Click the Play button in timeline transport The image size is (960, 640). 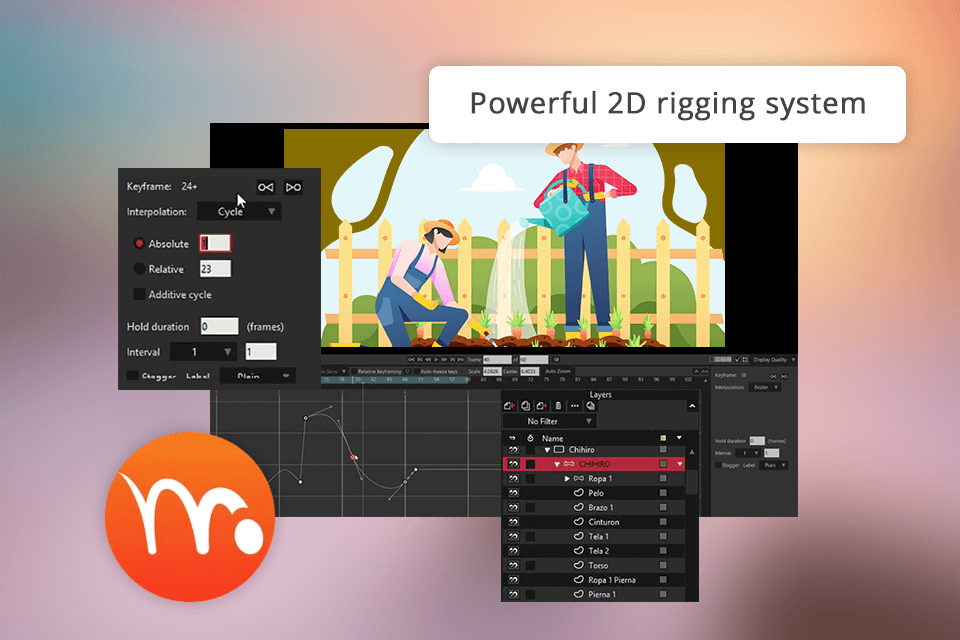click(436, 360)
